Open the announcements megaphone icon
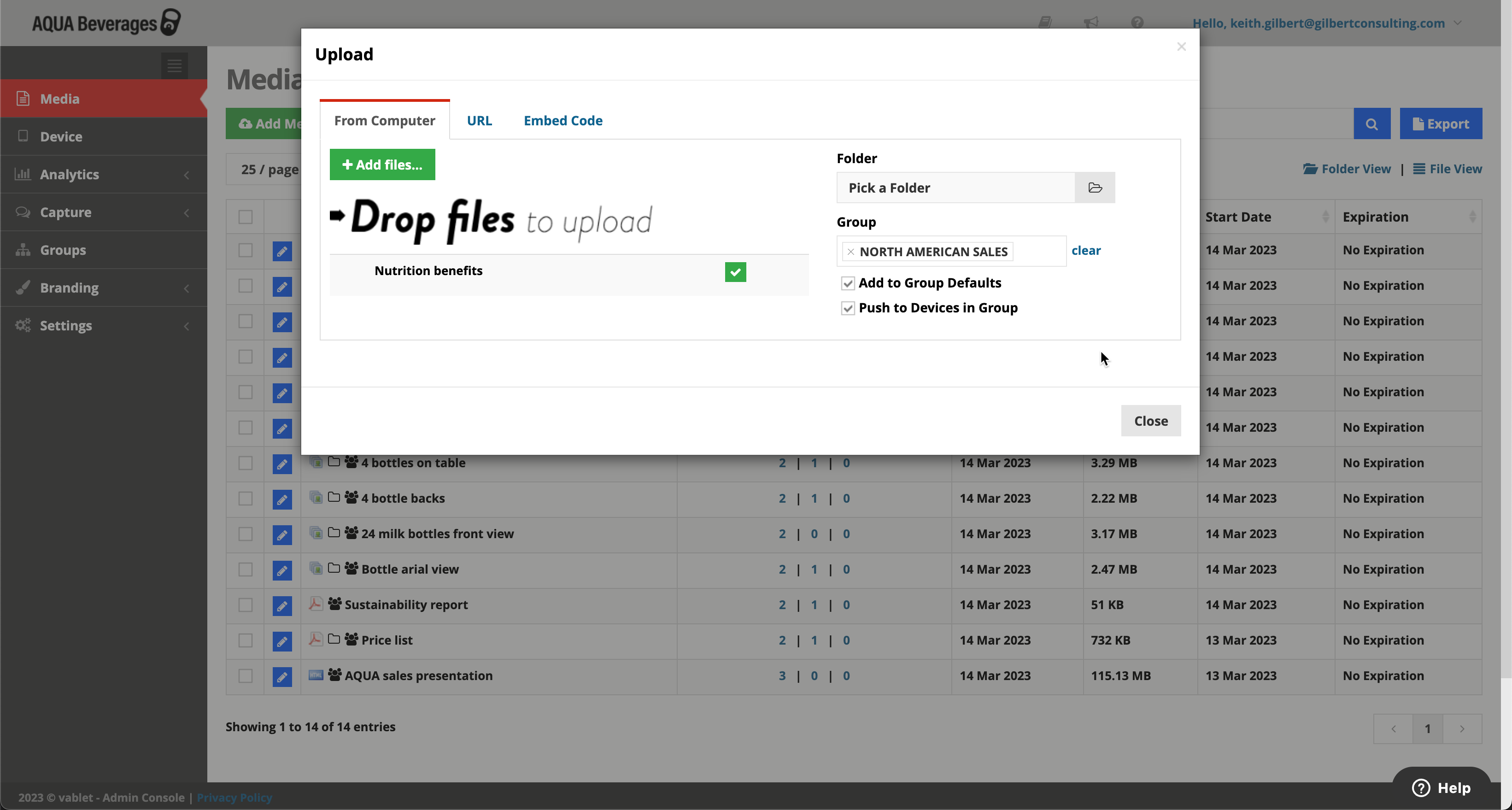Viewport: 1512px width, 810px height. 1090,22
